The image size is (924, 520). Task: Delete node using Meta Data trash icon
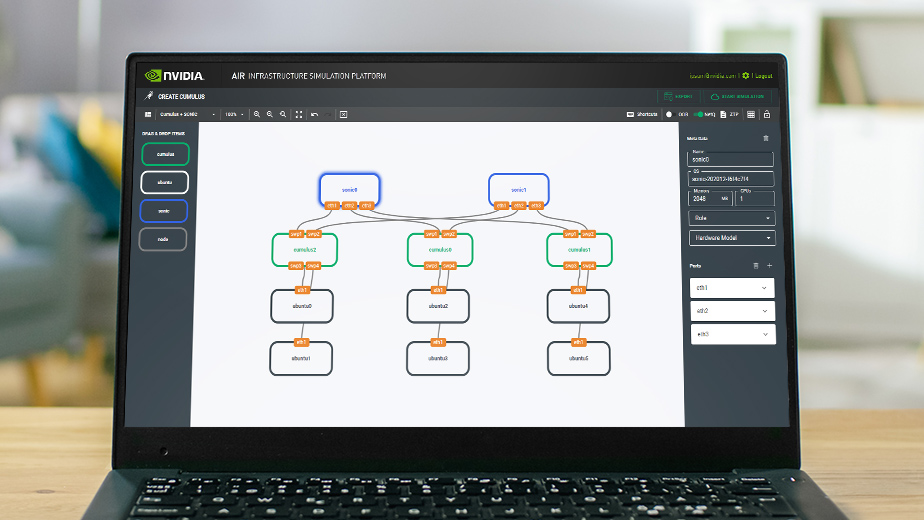766,138
